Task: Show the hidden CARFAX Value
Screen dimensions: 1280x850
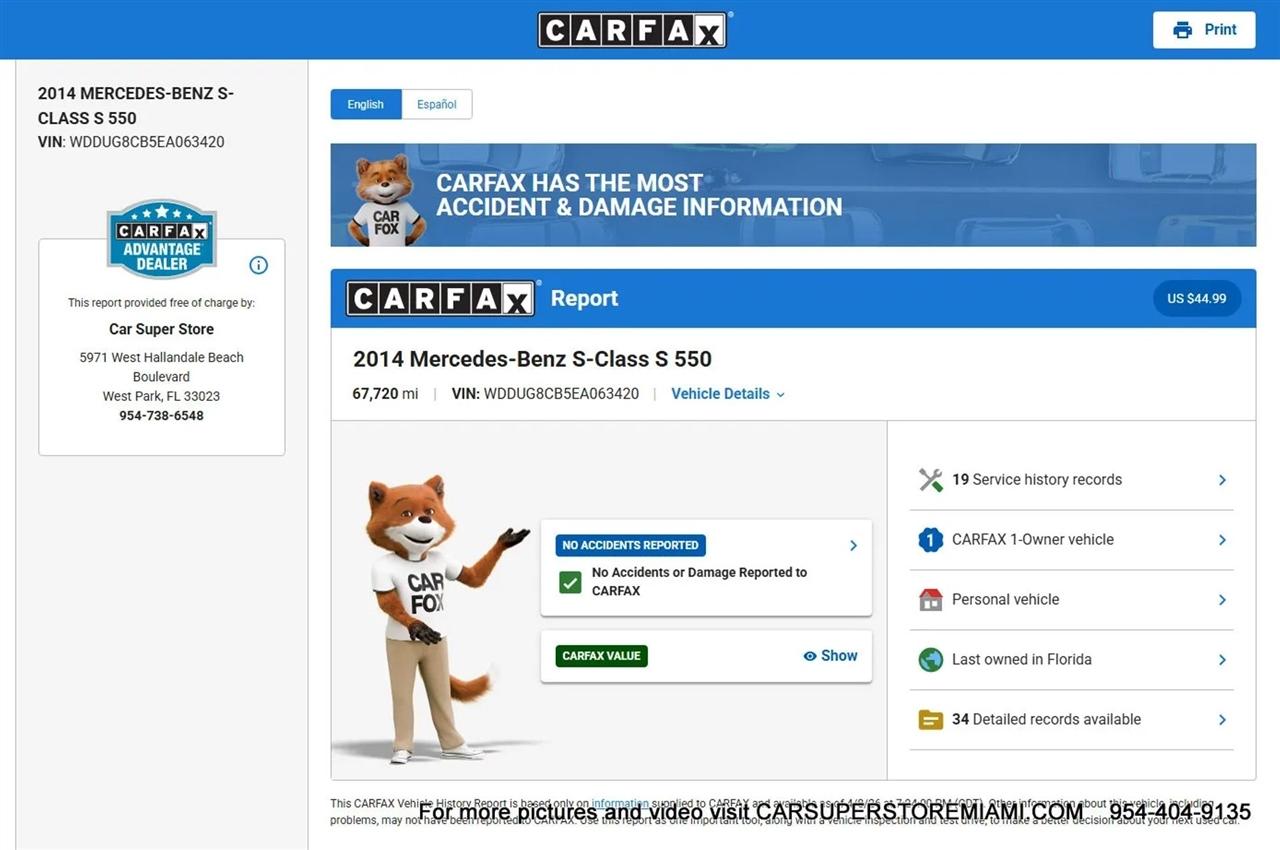Action: 830,656
